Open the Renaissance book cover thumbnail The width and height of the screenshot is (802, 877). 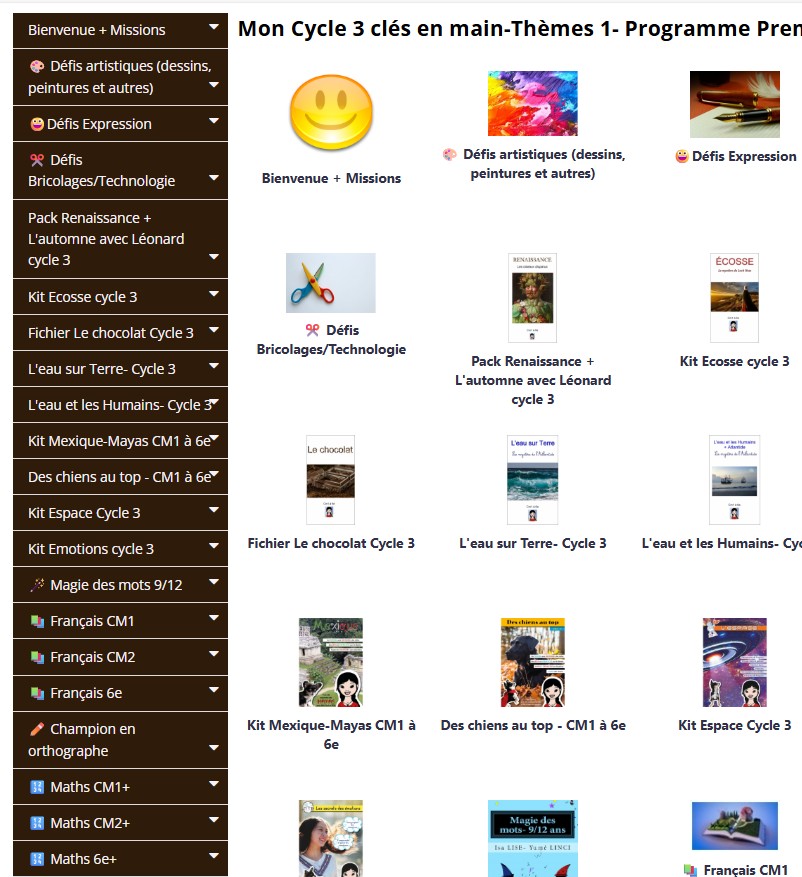point(532,298)
